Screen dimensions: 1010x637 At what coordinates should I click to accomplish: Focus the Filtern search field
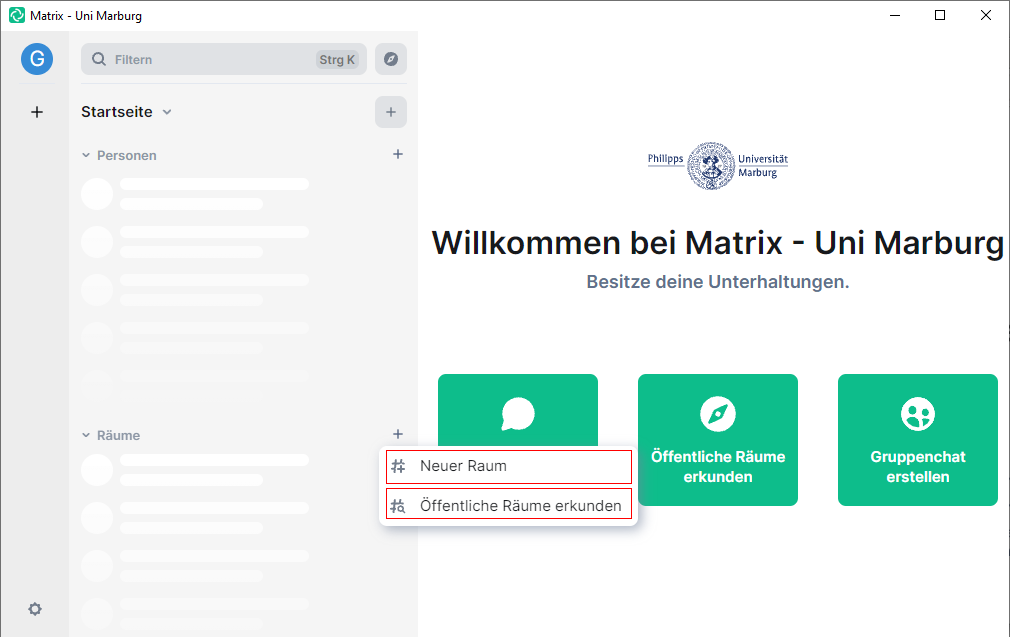224,59
